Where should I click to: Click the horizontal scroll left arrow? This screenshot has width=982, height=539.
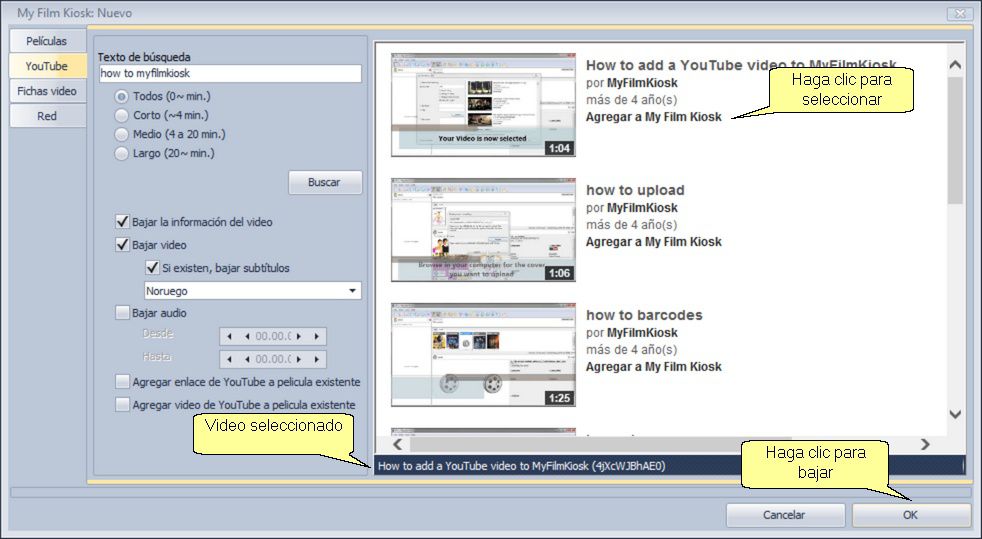[x=398, y=444]
